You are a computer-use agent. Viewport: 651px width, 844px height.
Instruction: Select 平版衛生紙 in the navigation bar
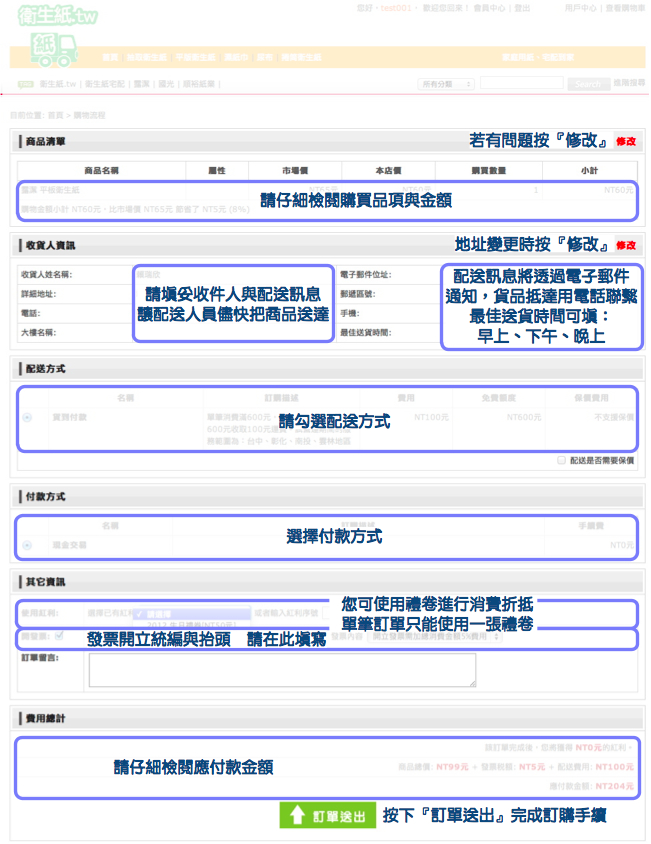point(195,57)
